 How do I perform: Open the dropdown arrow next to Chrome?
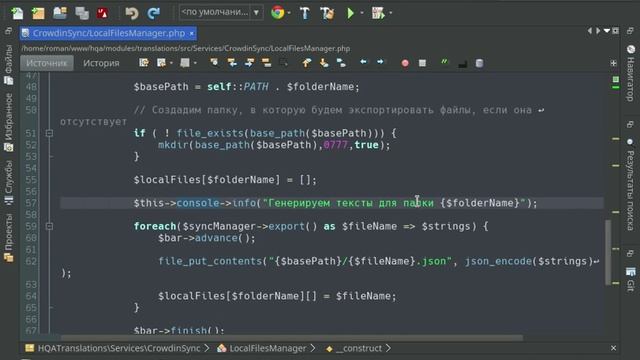click(289, 13)
